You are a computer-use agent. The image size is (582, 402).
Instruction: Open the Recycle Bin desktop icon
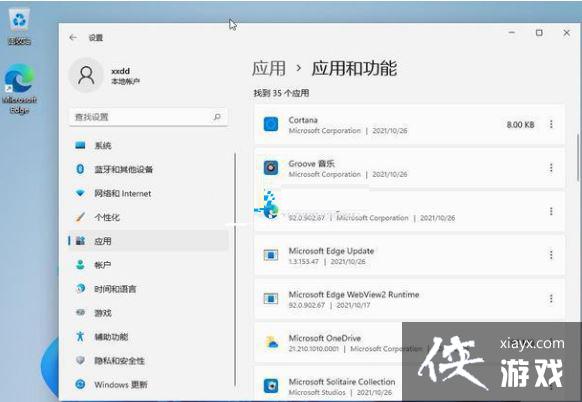click(19, 27)
